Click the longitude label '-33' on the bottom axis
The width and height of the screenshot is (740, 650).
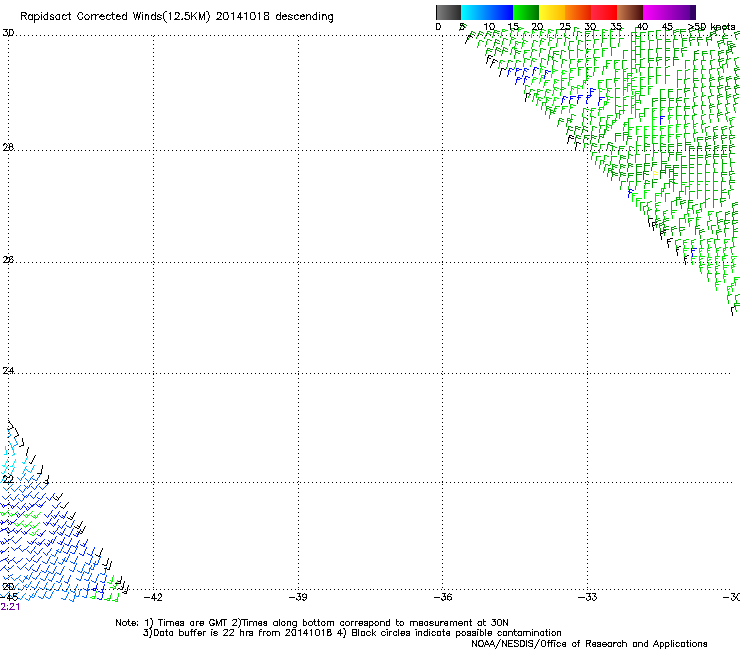point(588,597)
